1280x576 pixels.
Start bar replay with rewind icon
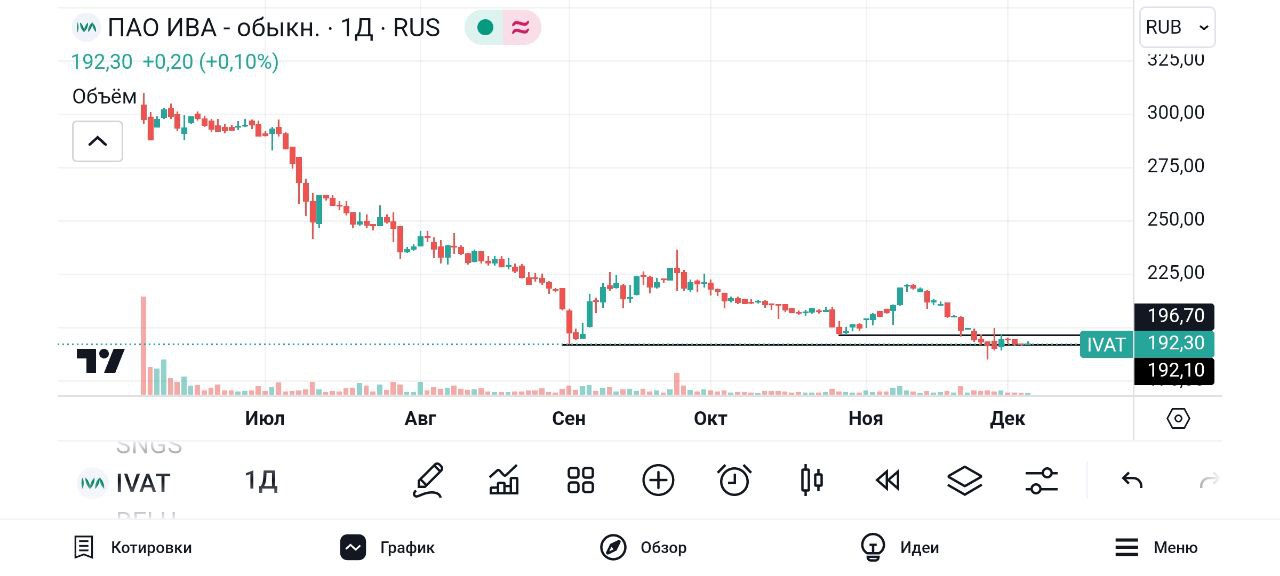coord(888,481)
